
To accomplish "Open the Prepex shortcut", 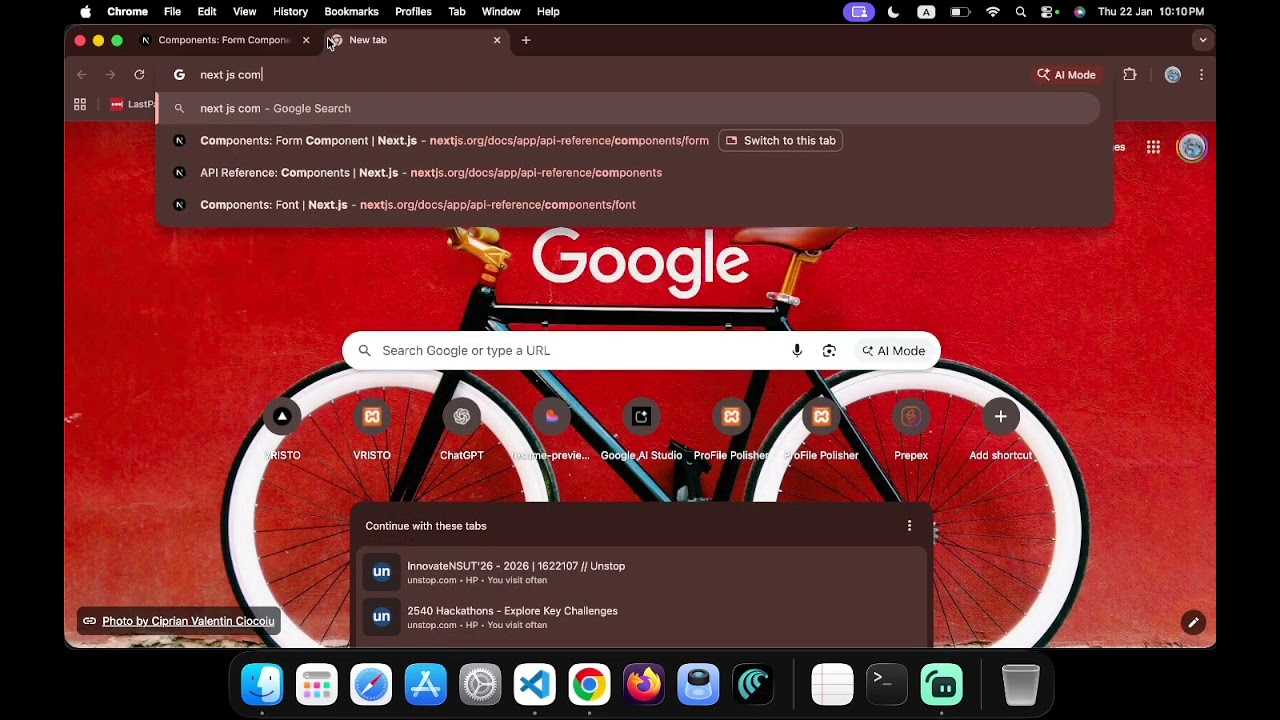I will coord(911,427).
